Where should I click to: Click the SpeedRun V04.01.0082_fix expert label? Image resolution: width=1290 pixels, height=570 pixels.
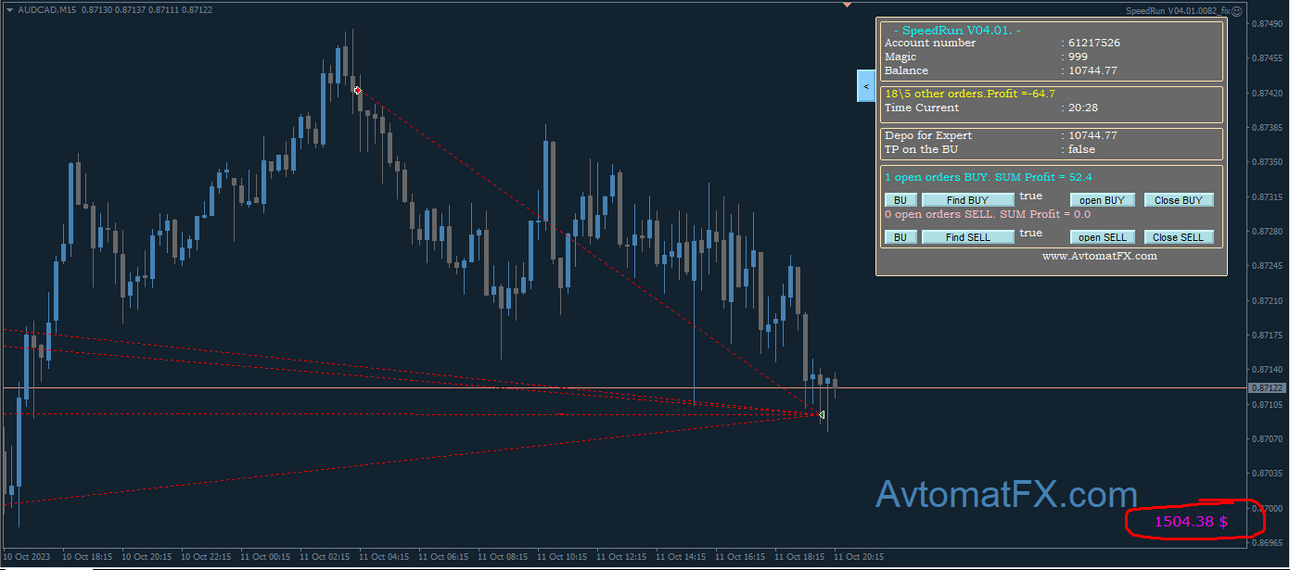1177,11
